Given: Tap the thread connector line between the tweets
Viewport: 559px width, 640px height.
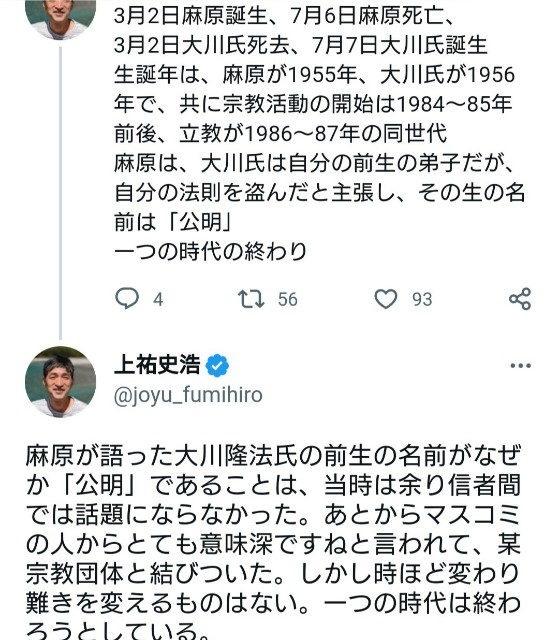Looking at the screenshot, I should click(x=60, y=192).
